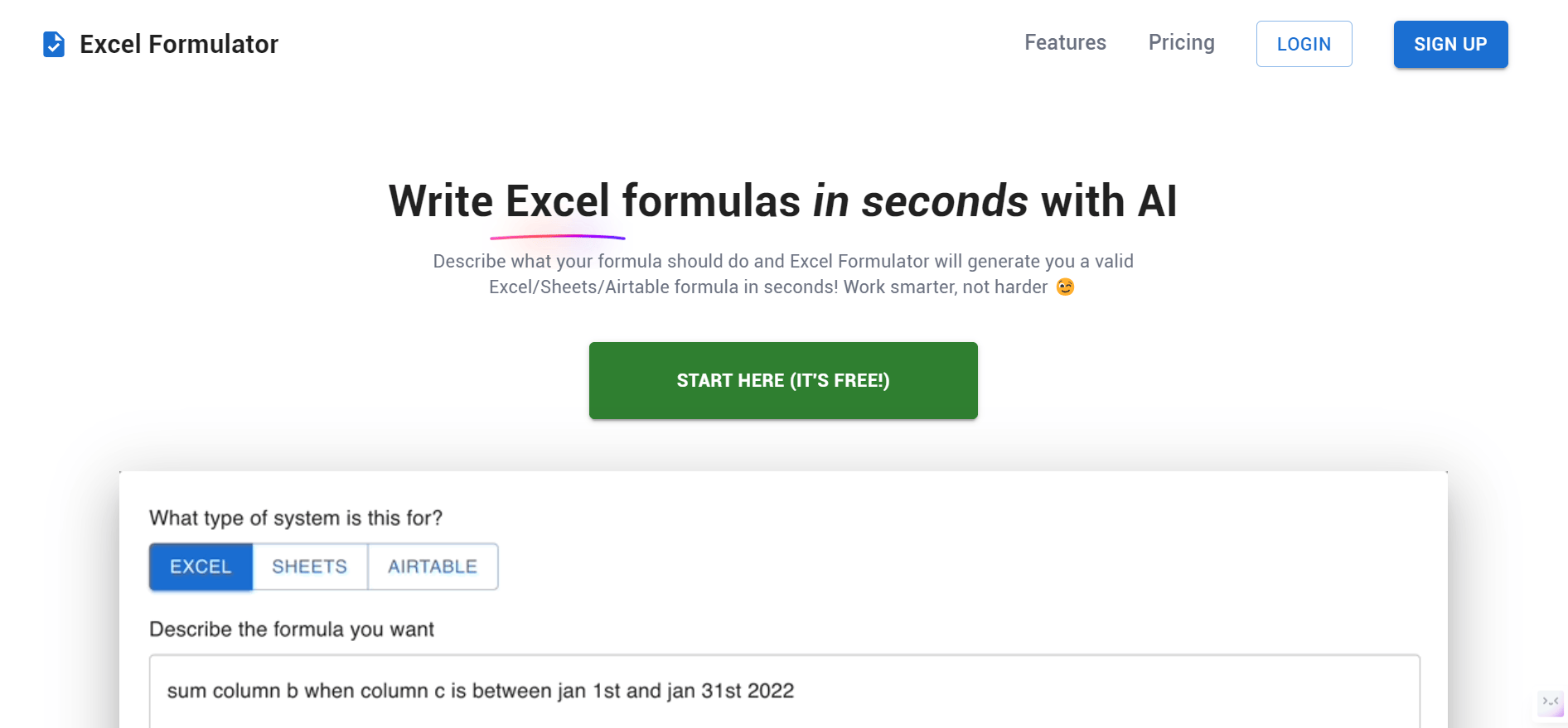This screenshot has width=1568, height=728.
Task: Click the LOGIN button
Action: [1304, 44]
